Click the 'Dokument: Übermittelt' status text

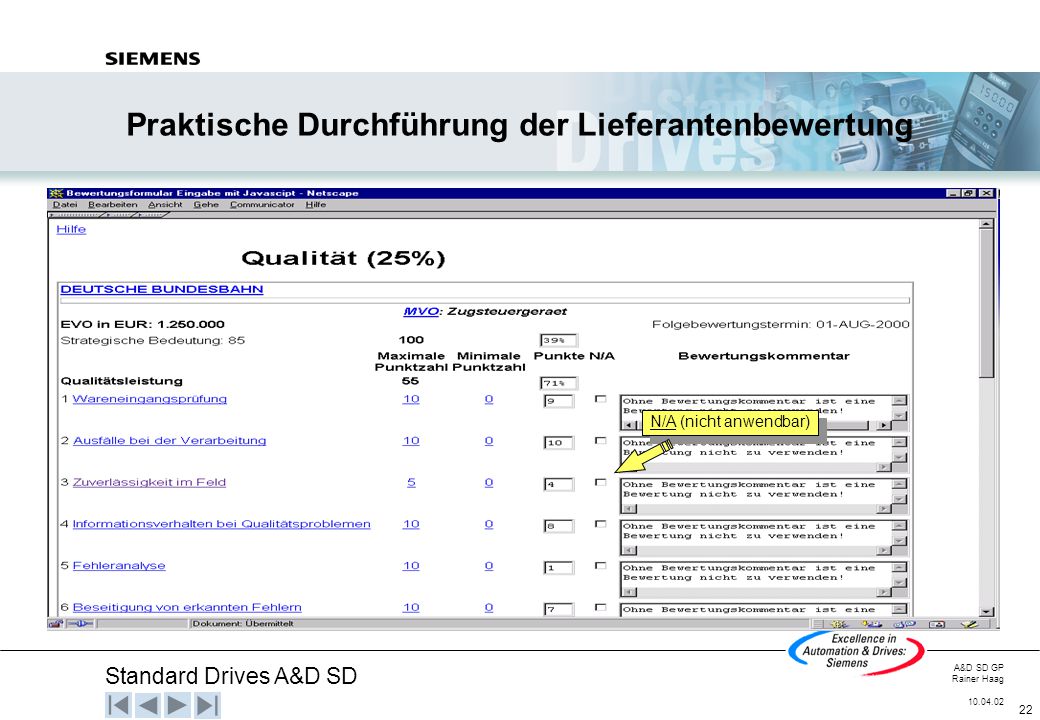click(x=243, y=624)
